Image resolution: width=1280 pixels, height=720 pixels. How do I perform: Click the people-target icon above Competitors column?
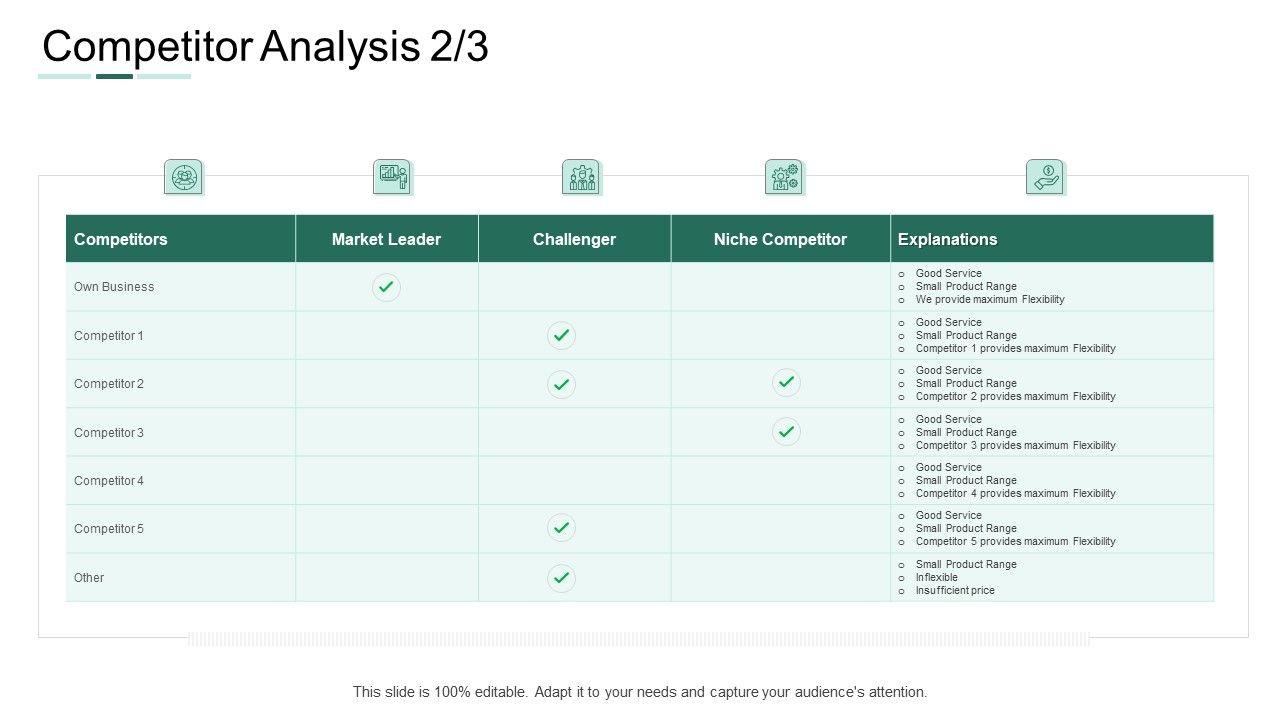183,177
